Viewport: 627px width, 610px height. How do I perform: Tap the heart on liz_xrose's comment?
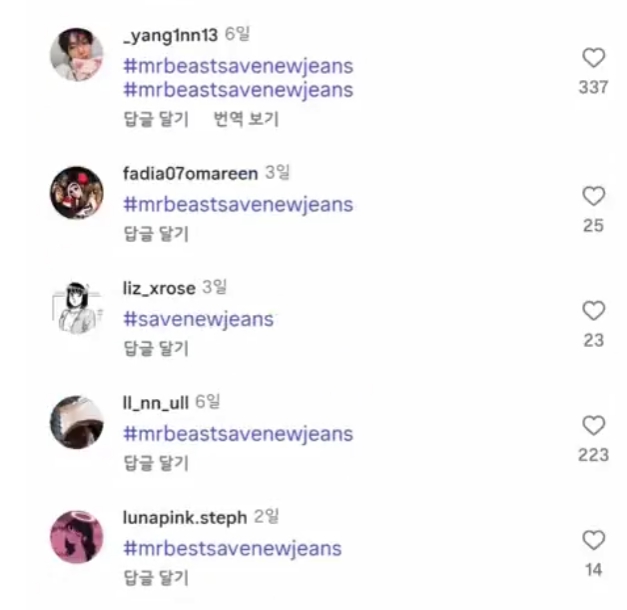click(593, 311)
